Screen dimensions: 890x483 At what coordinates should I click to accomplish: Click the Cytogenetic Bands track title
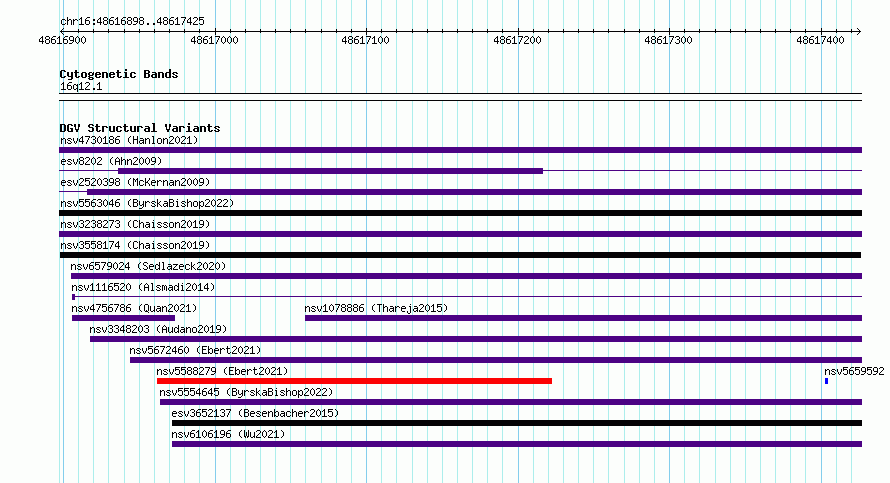(x=119, y=74)
